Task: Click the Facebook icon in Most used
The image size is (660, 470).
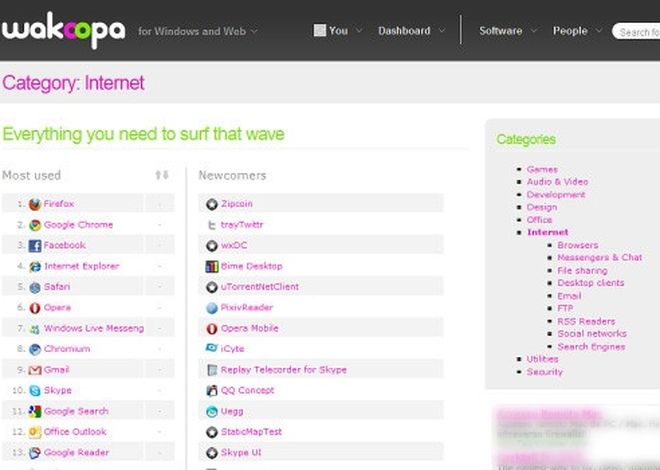Action: (x=35, y=245)
